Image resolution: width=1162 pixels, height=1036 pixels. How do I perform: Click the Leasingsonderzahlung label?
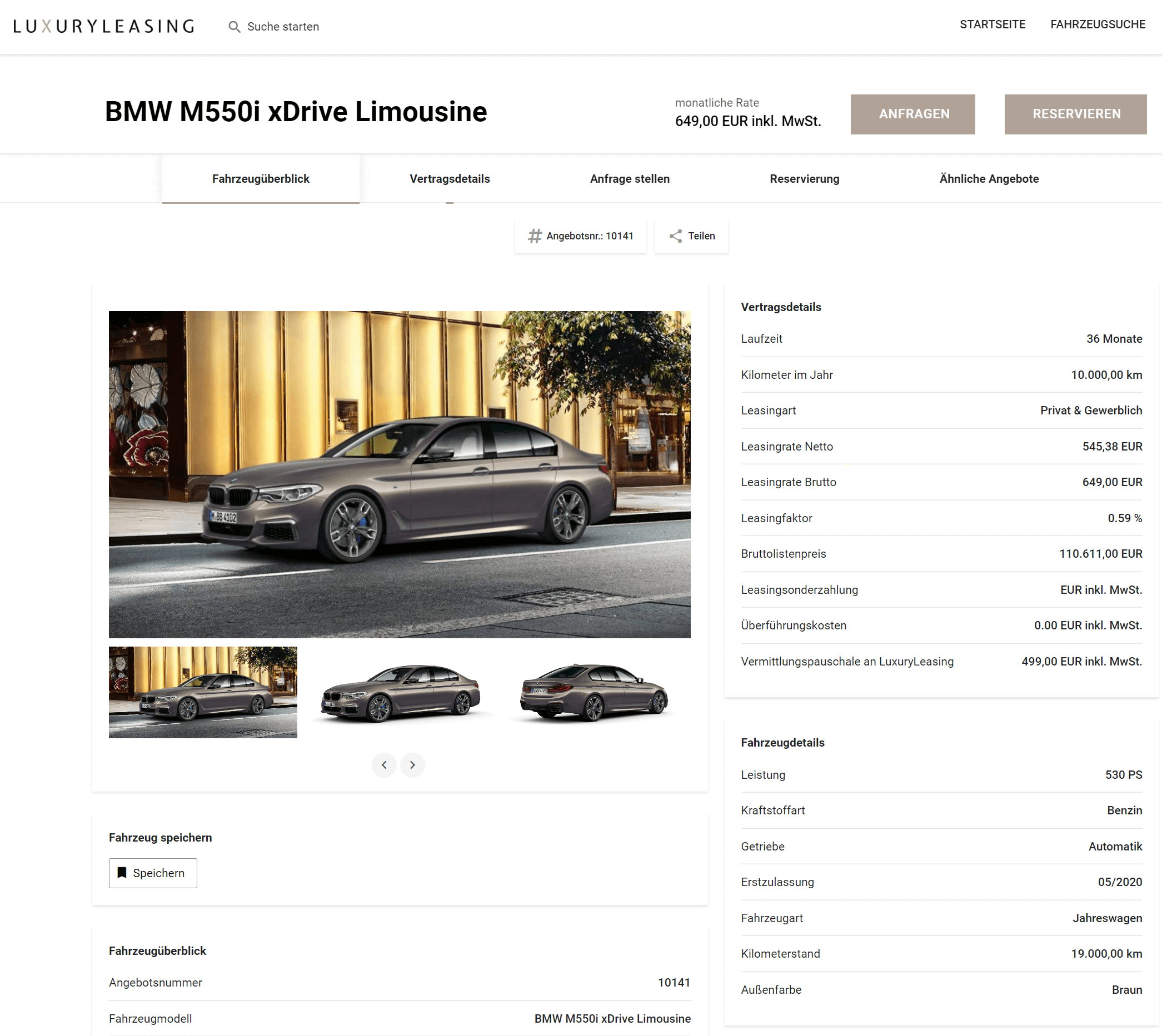click(x=799, y=590)
